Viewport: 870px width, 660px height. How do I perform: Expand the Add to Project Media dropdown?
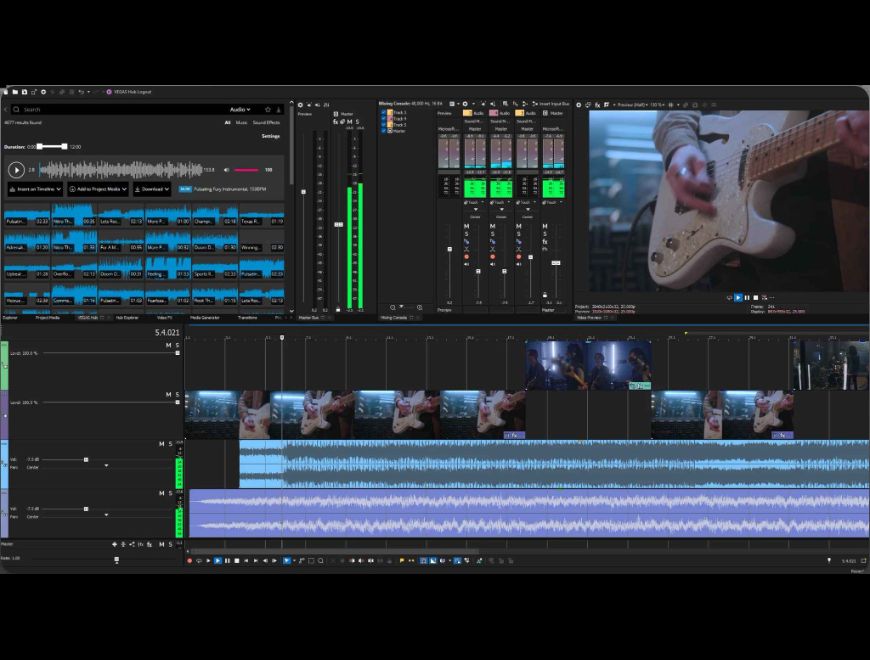point(98,189)
